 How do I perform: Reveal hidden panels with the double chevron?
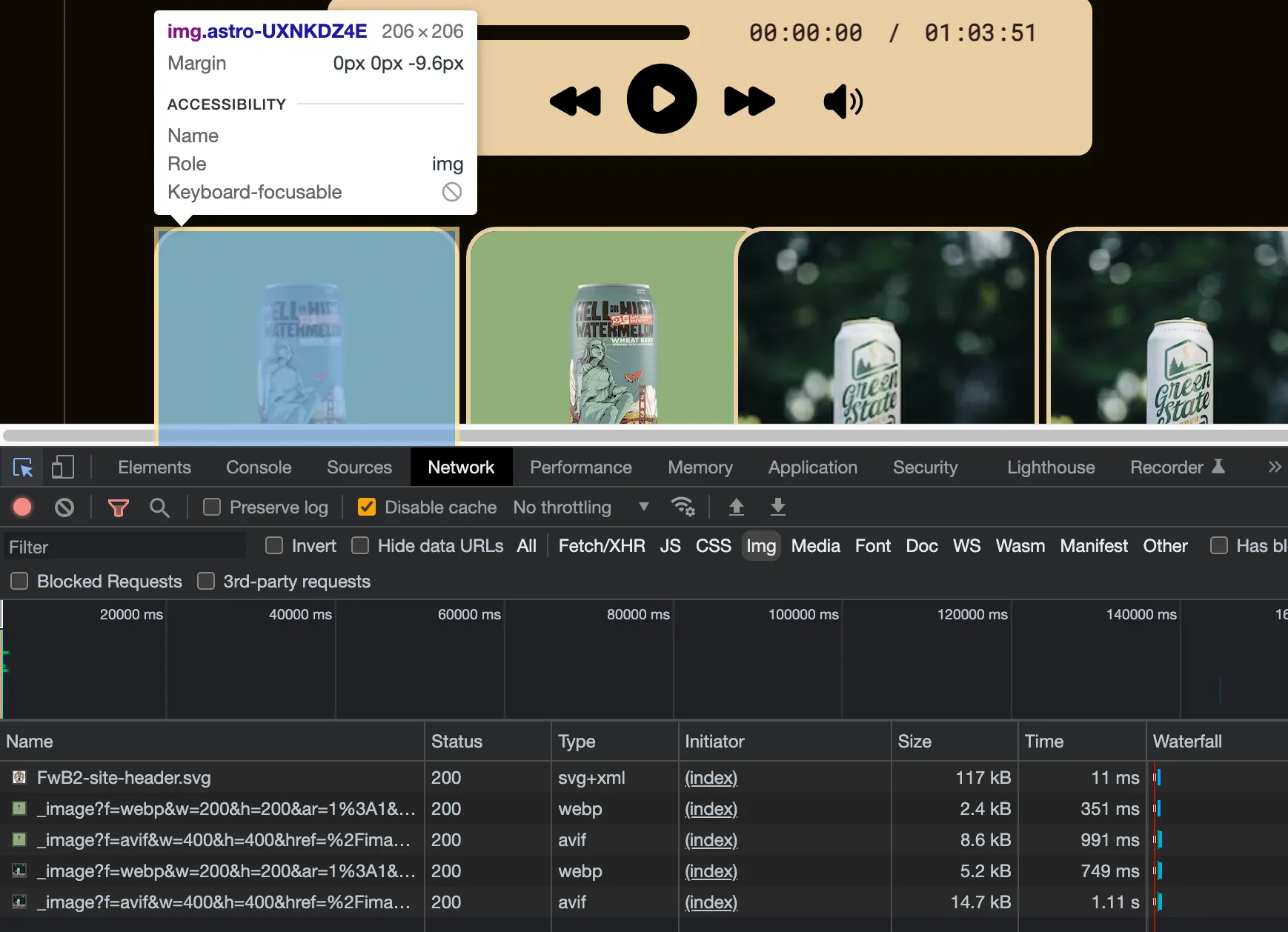coord(1275,467)
